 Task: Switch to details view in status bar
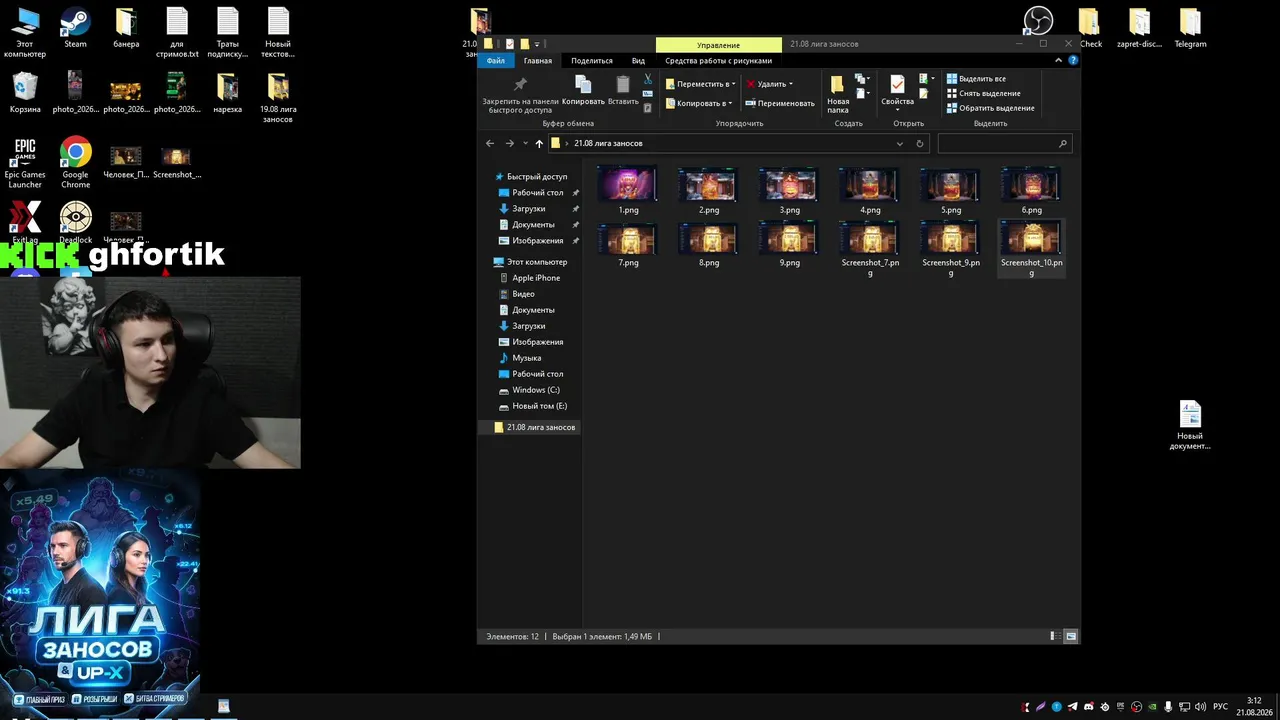point(1054,636)
